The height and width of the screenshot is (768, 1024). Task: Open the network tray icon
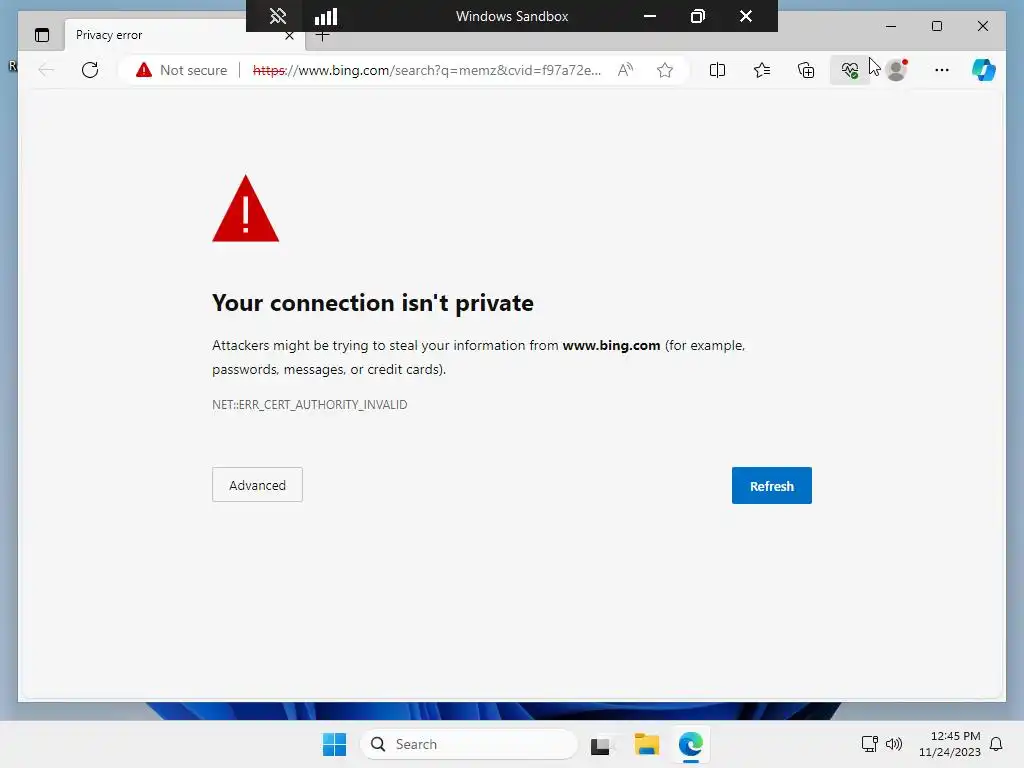(x=869, y=743)
